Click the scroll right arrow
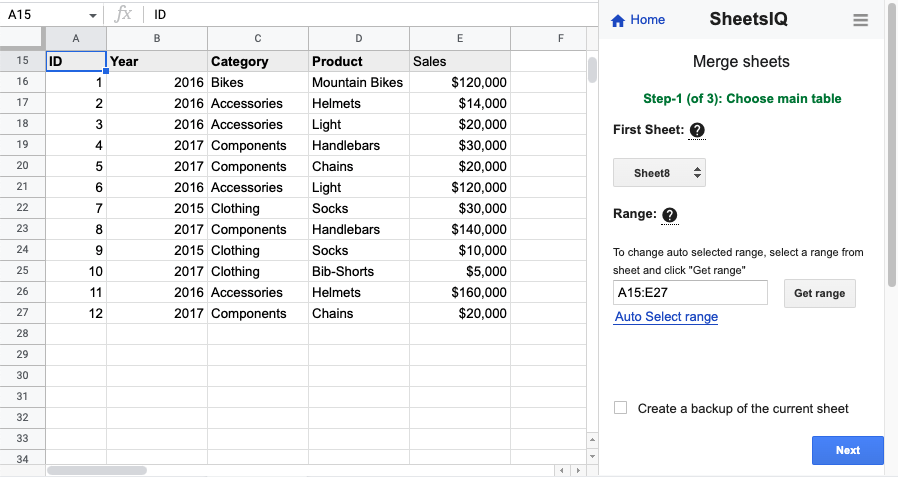898x477 pixels. point(578,471)
